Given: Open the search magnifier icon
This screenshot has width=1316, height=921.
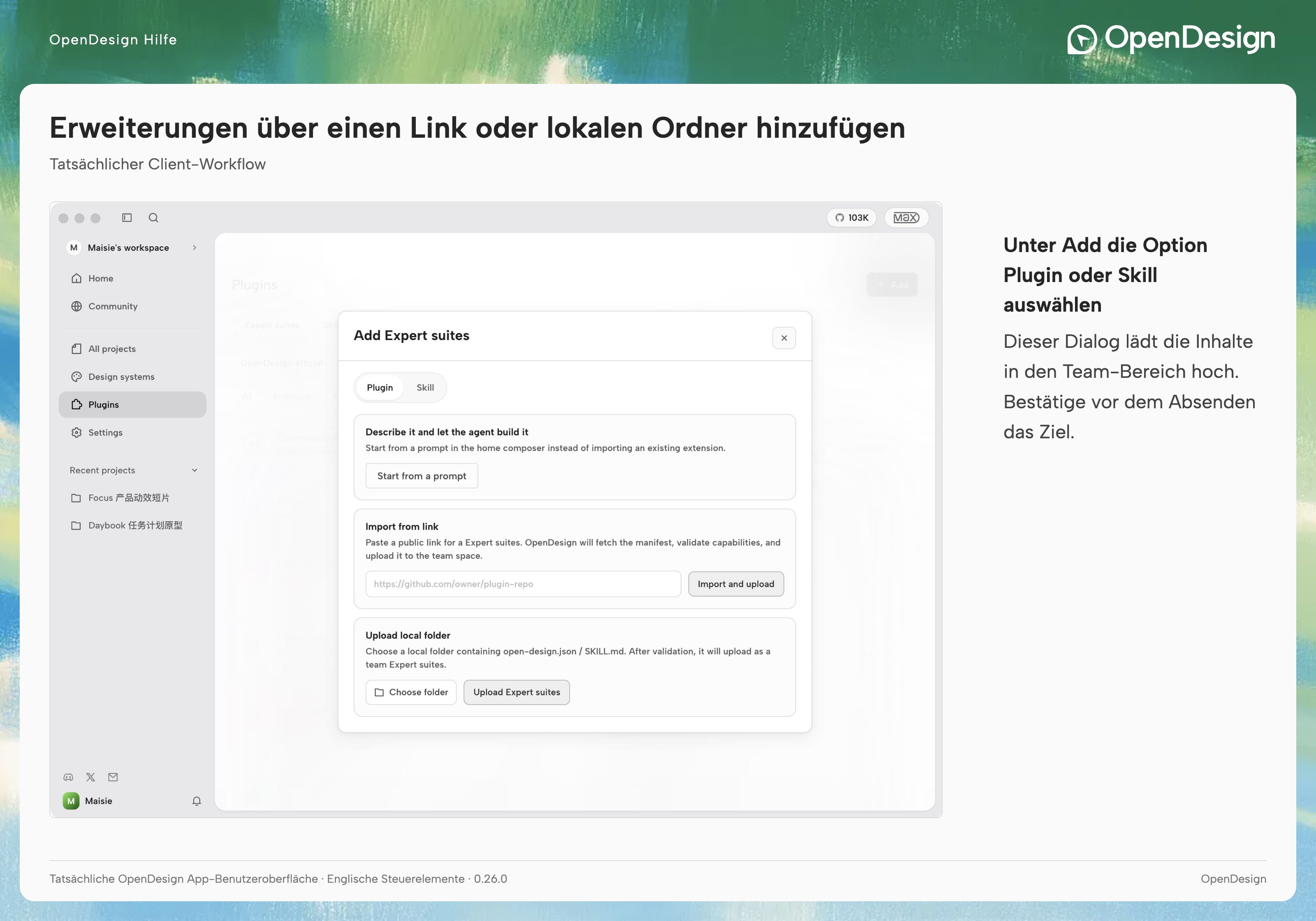Looking at the screenshot, I should coord(153,218).
